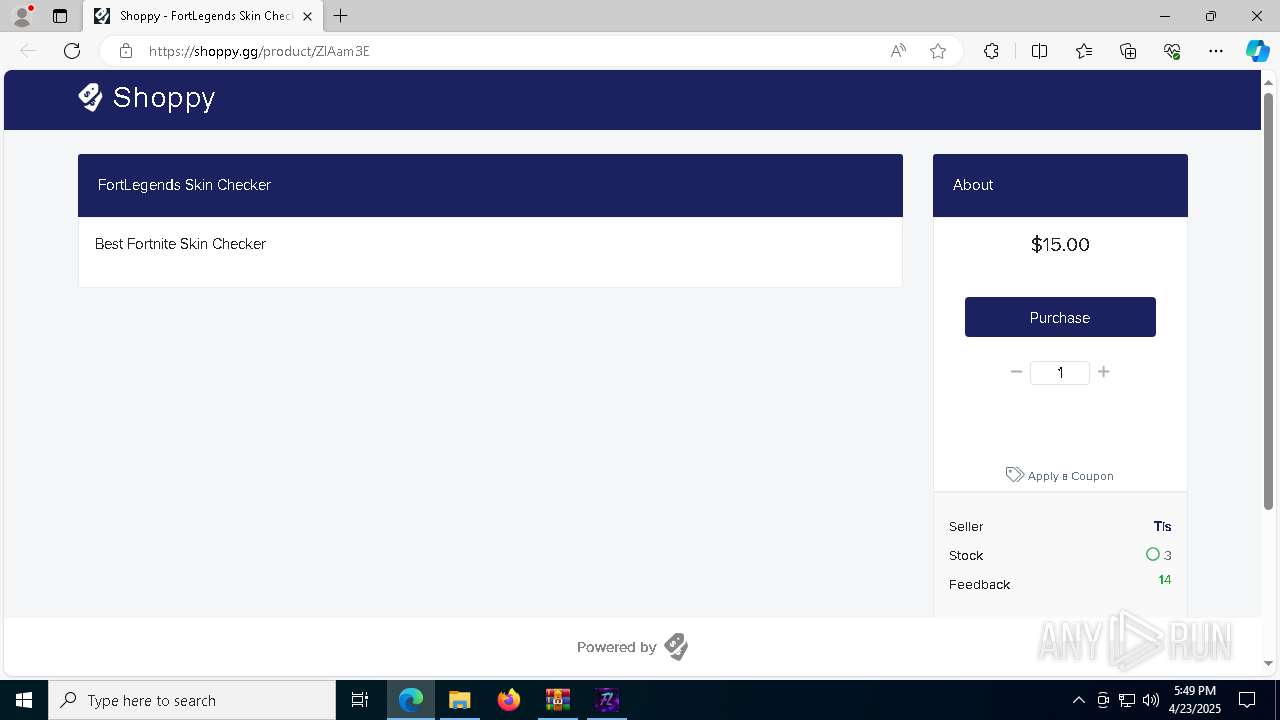Screen dimensions: 1280x720
Task: Open Microsoft Edge from taskbar
Action: tap(411, 700)
